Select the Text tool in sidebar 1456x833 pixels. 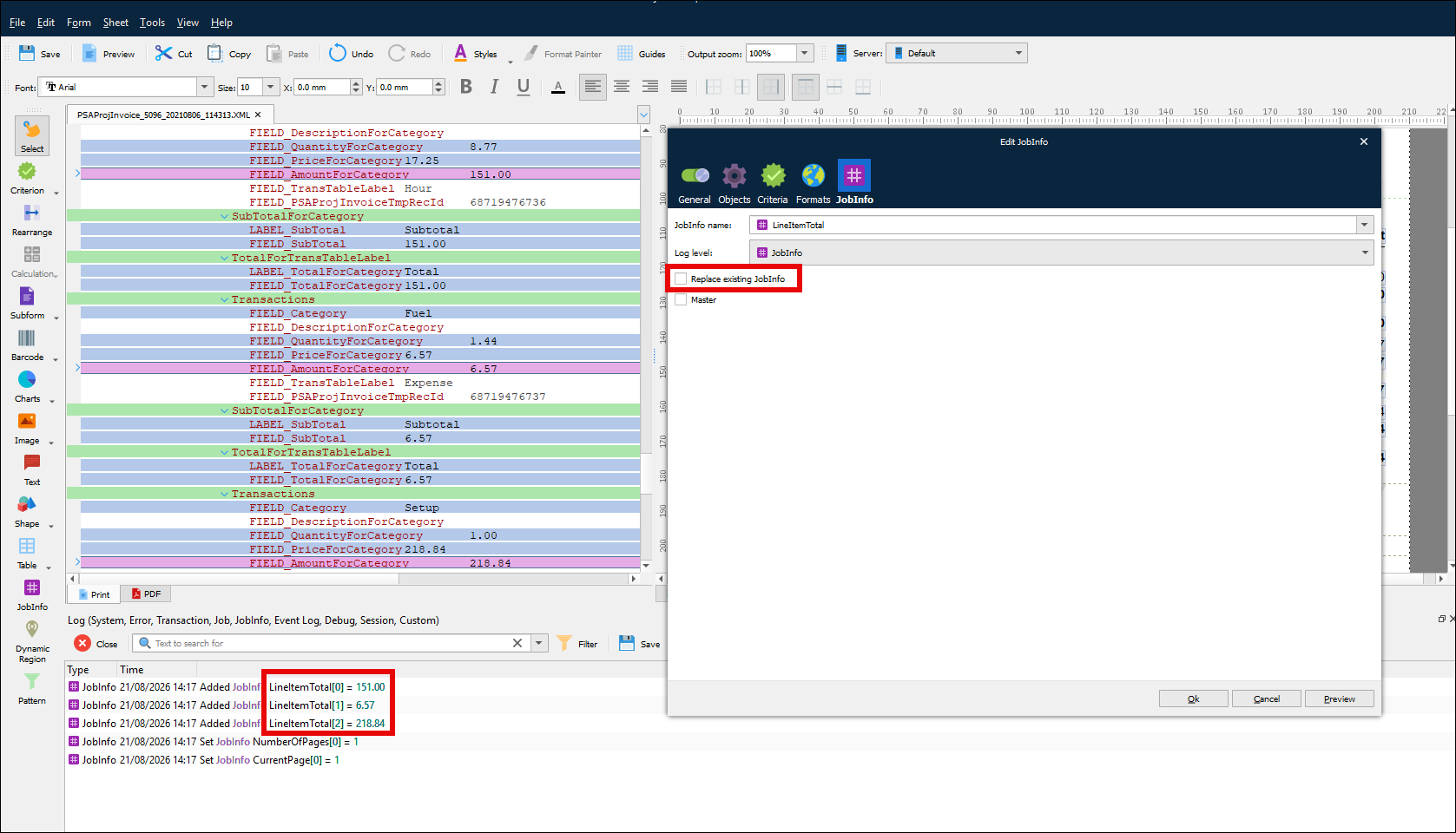pos(32,470)
